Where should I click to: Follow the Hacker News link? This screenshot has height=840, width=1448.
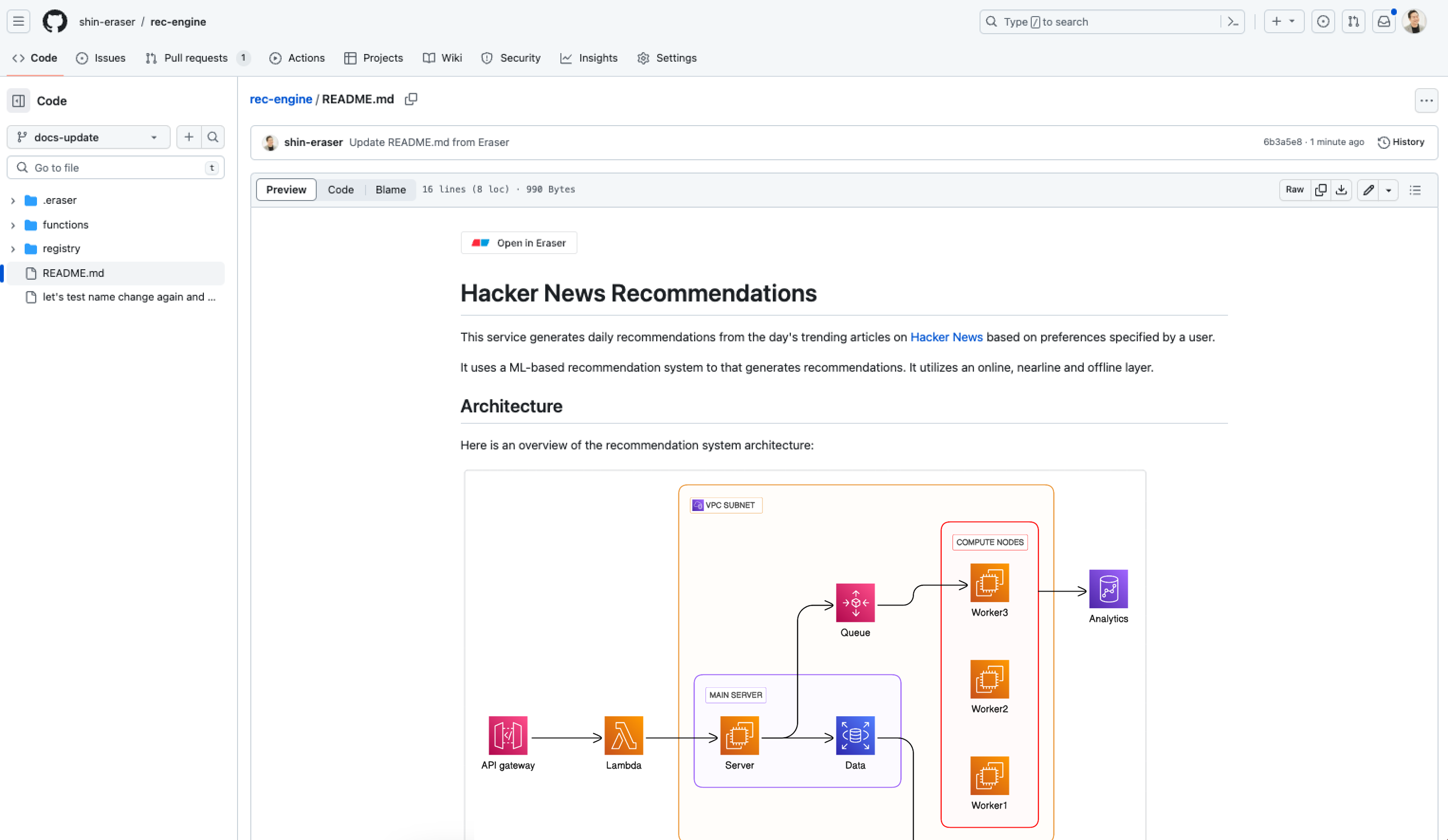tap(946, 337)
